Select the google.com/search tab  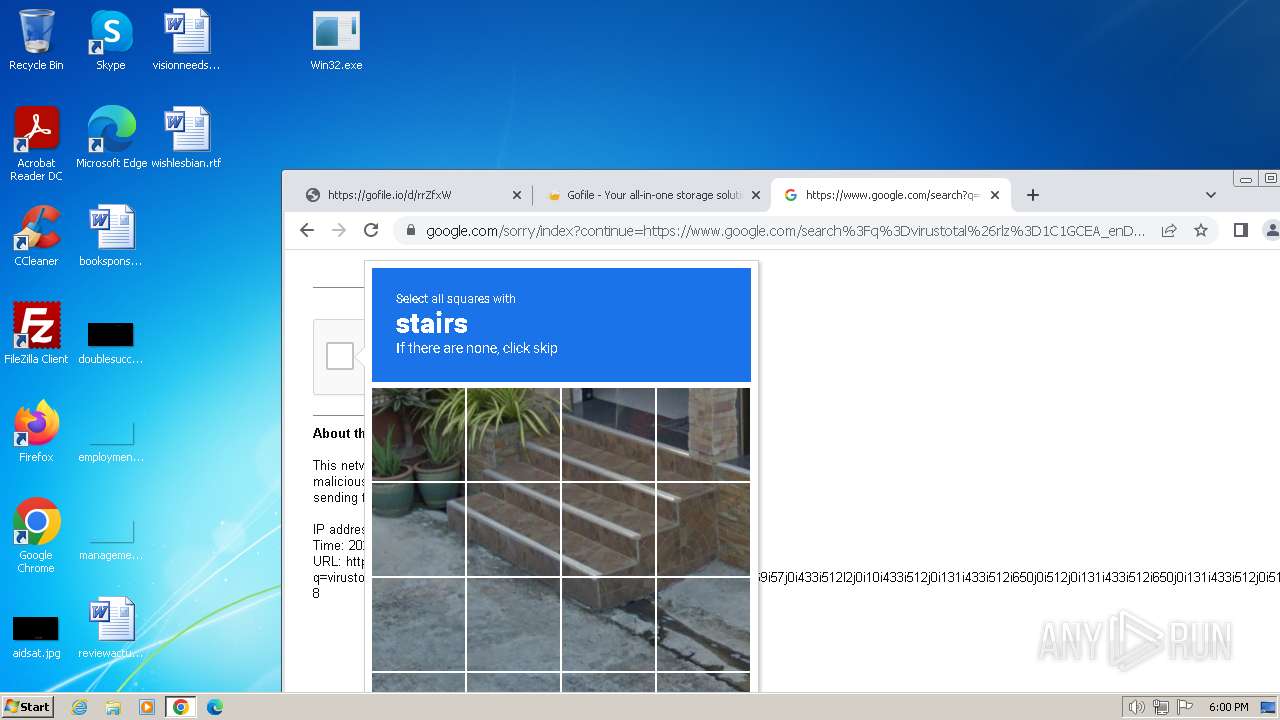click(892, 195)
